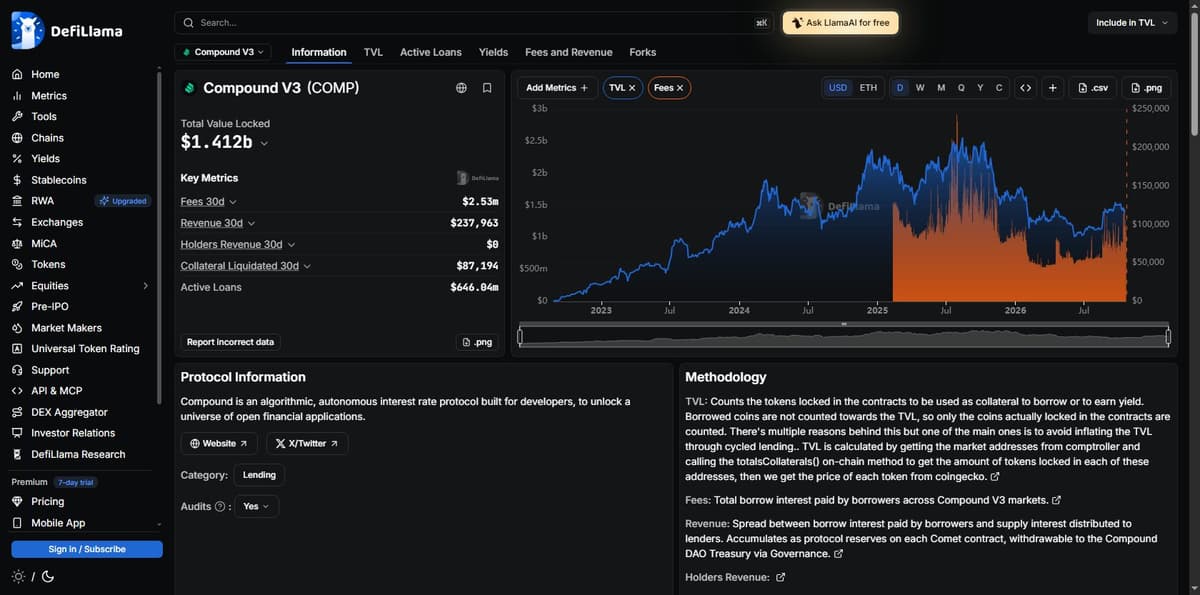Screen dimensions: 1200x595
Task: Expand the $1.412b TVL breakdown chevron
Action: click(264, 143)
